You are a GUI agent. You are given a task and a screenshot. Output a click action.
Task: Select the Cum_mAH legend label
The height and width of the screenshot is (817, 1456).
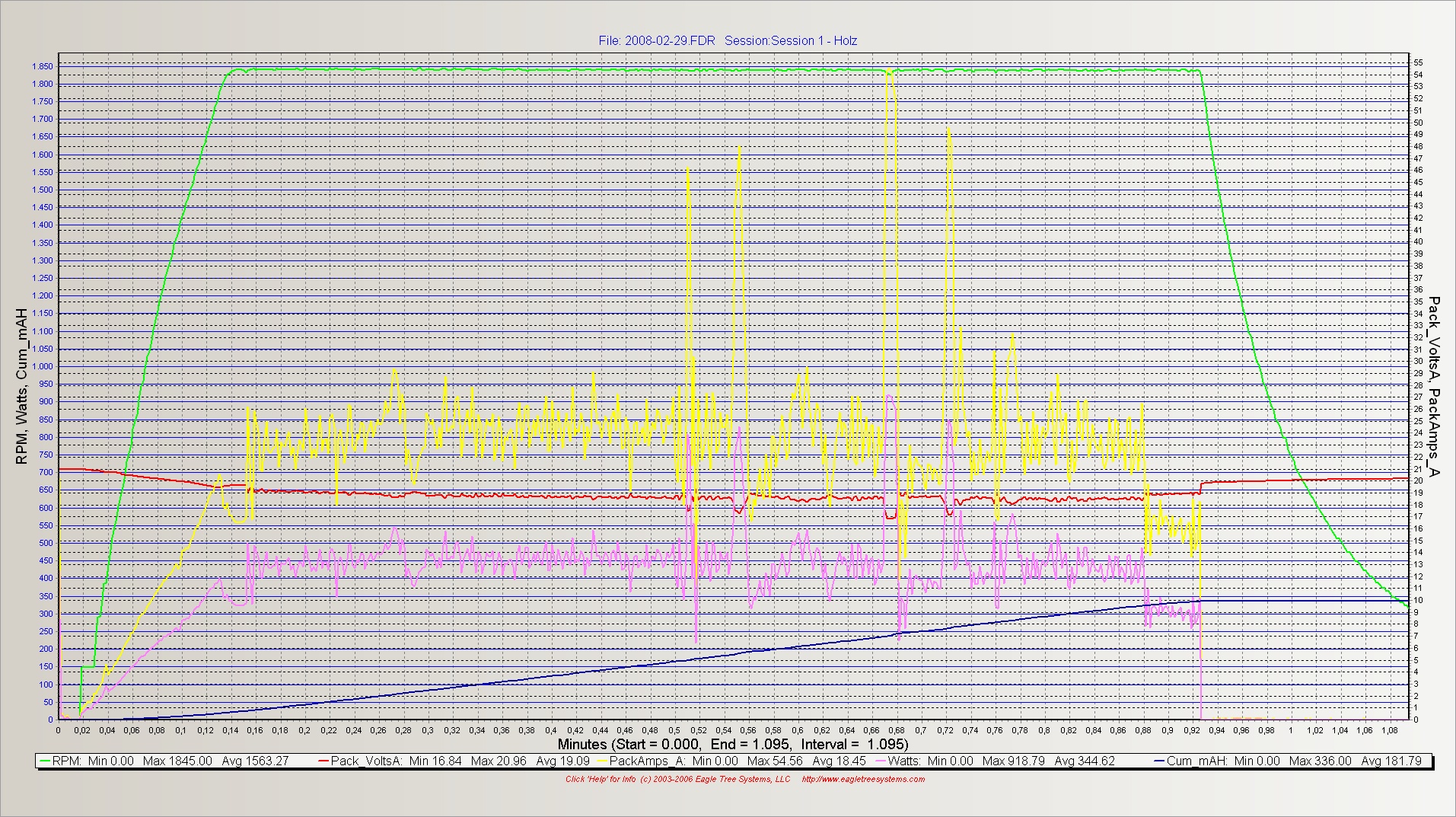[1198, 761]
